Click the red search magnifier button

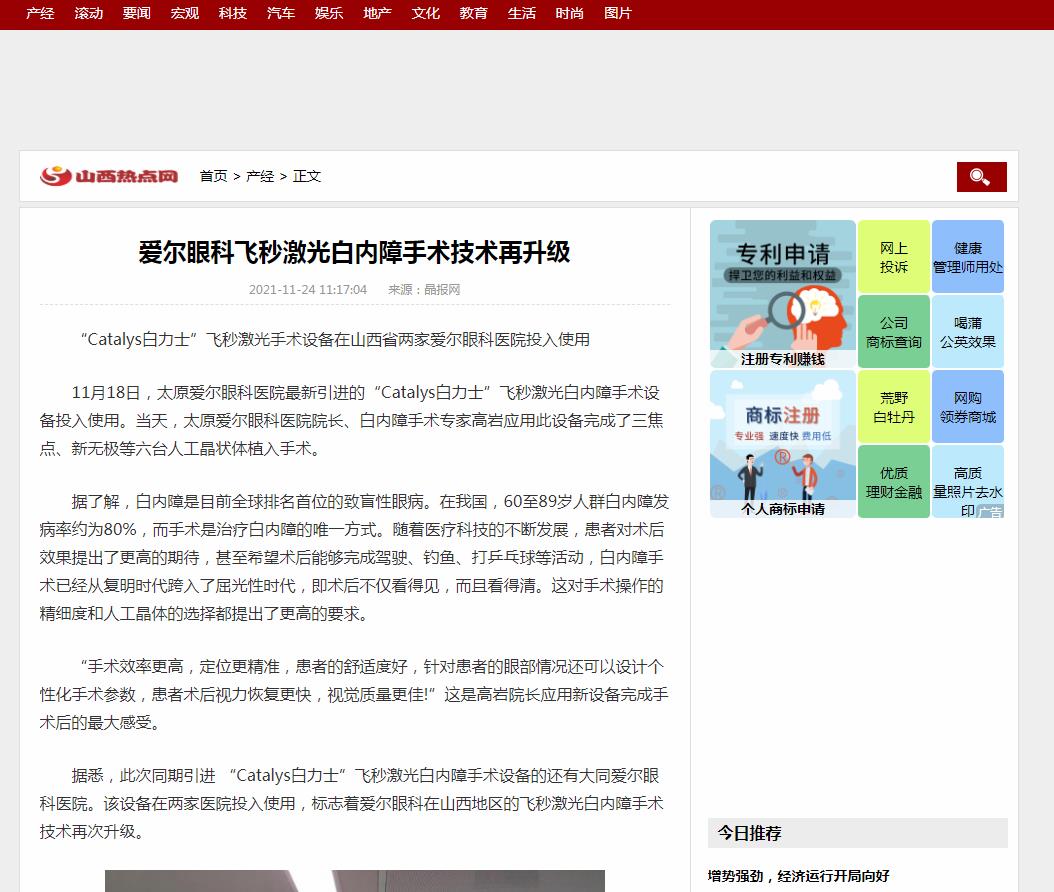point(981,177)
